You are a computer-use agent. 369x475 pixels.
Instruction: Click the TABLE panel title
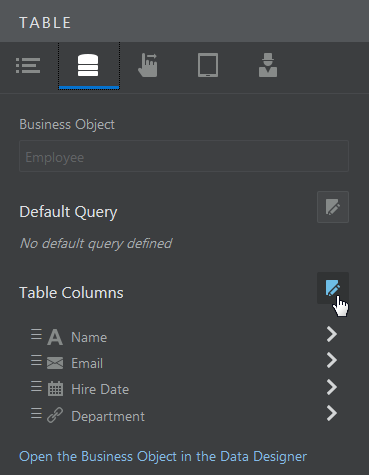pos(45,23)
